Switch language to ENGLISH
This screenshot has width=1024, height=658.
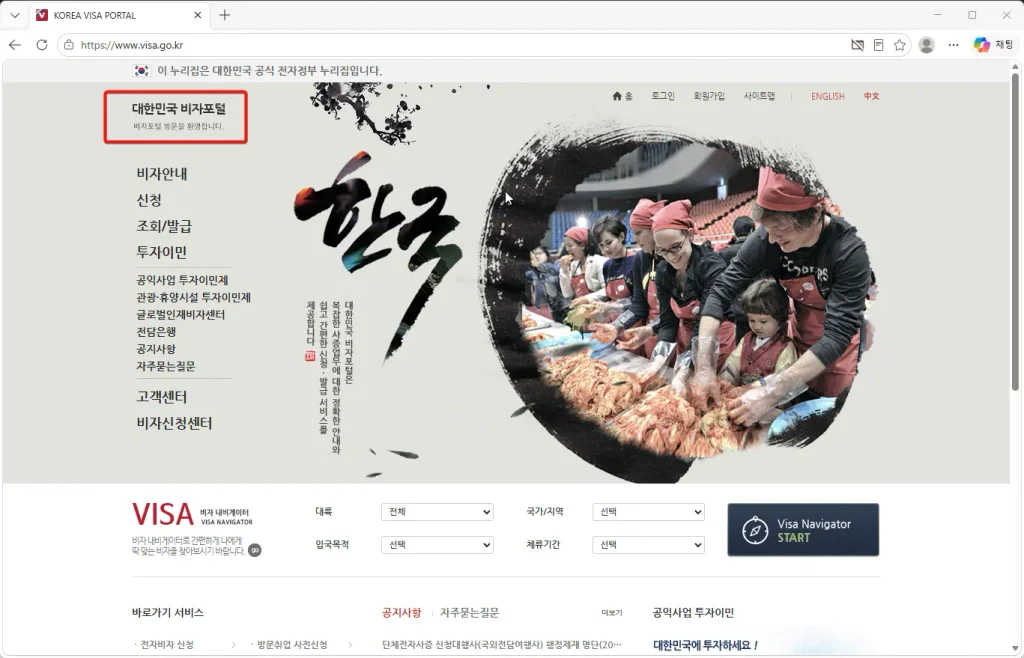point(827,96)
